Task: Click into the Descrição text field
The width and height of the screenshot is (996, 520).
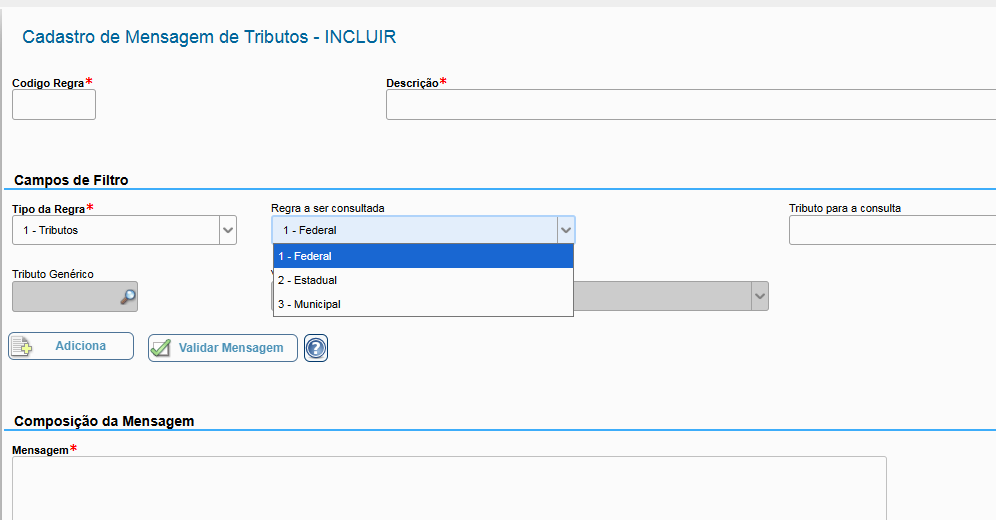Action: 690,105
